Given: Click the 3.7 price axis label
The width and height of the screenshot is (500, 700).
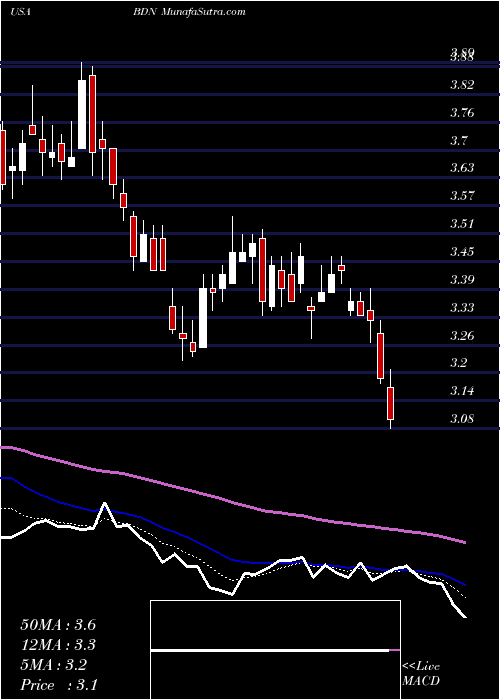Looking at the screenshot, I should [458, 141].
